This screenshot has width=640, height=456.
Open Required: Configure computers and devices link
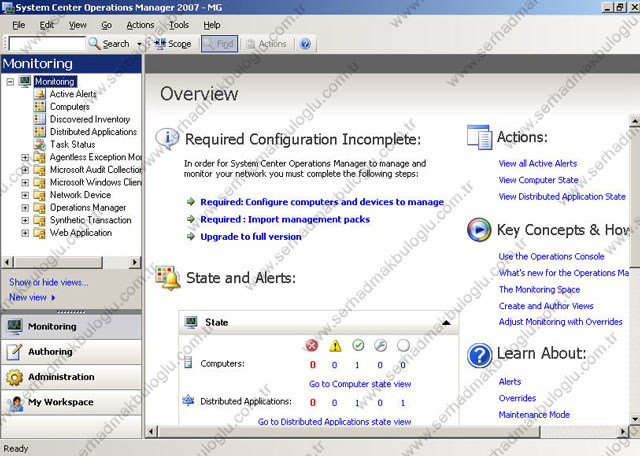322,202
